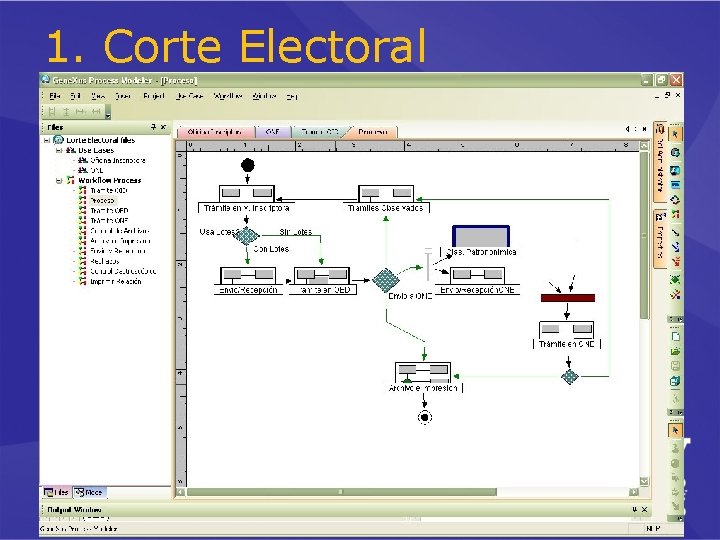
Task: Select the highlighted arrow tool in lower toolbar
Action: 675,431
